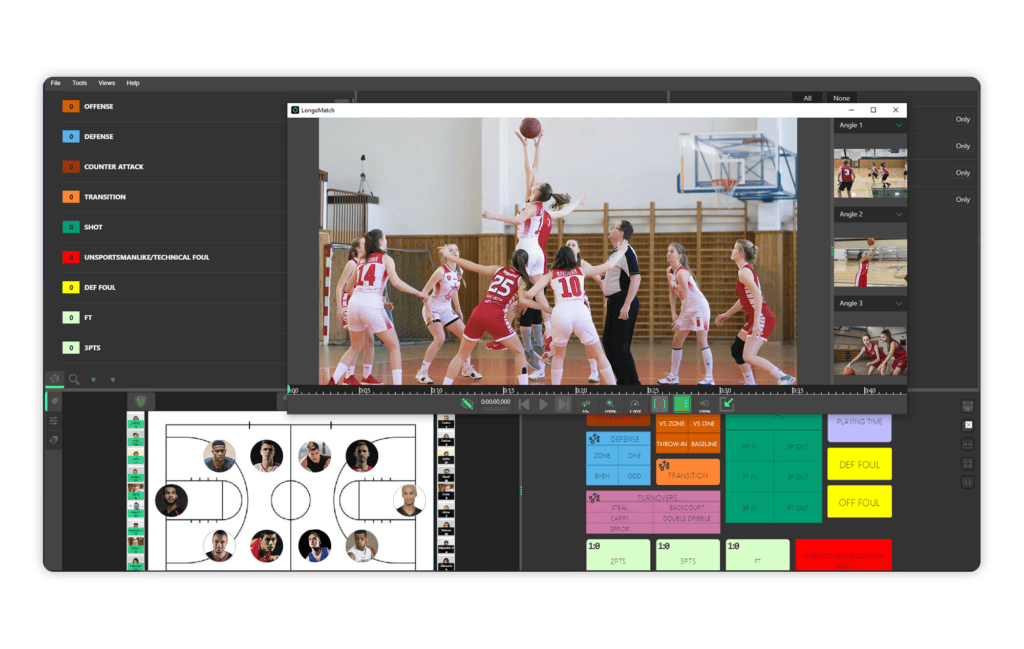Click the detach video arrow icon
The image size is (1024, 649).
[x=728, y=404]
